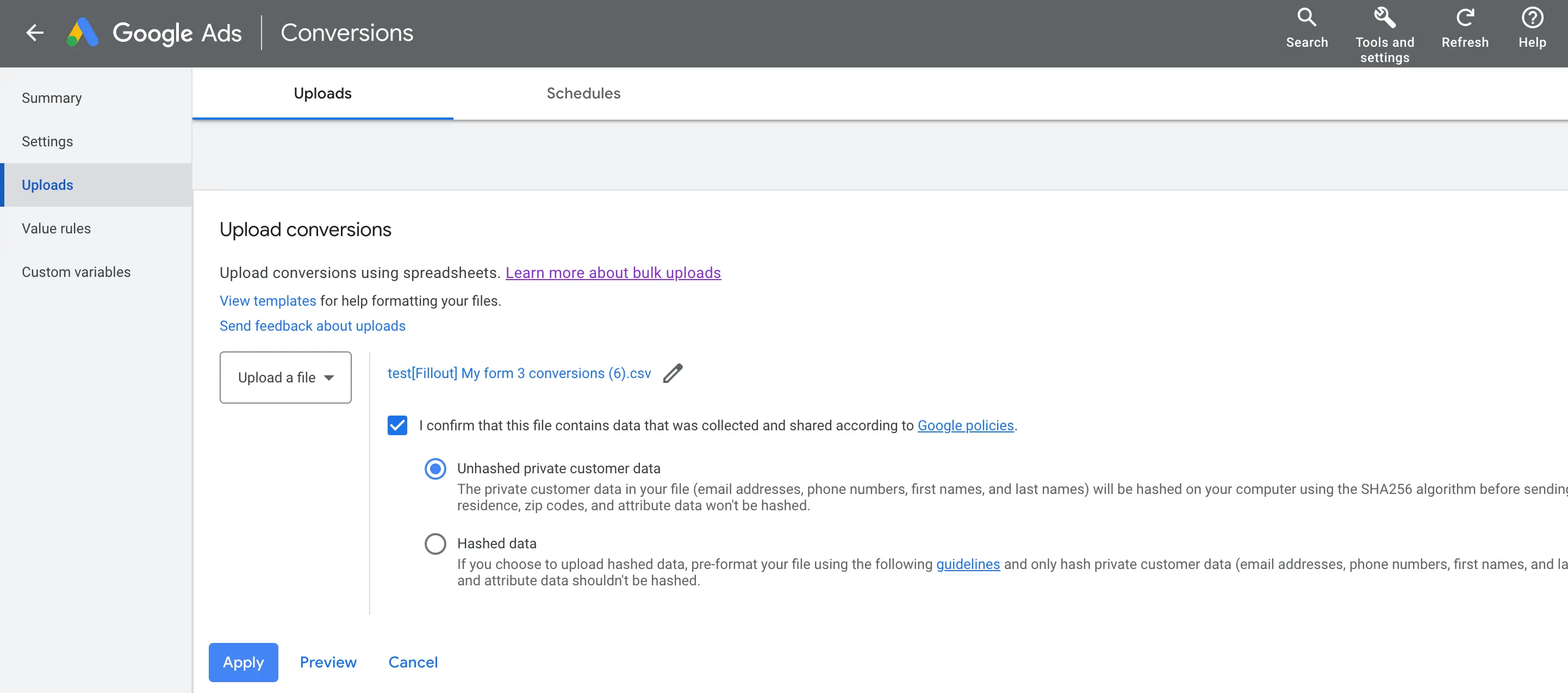The image size is (1568, 693).
Task: Click the Preview button
Action: 328,662
